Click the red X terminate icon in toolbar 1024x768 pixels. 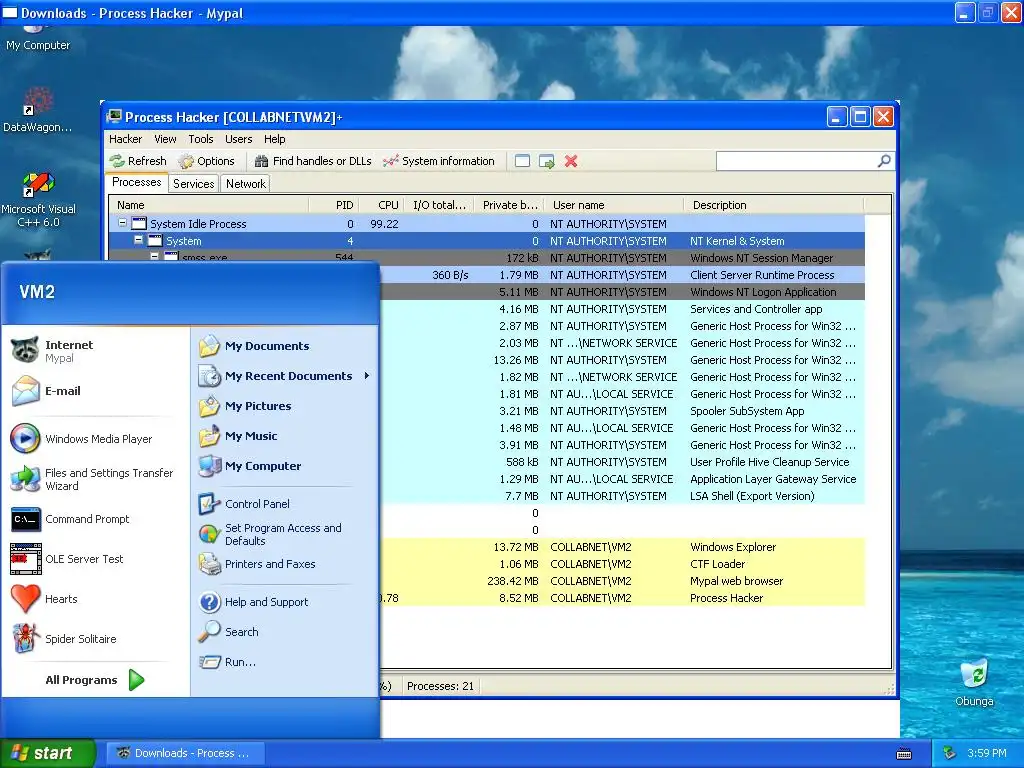pyautogui.click(x=571, y=161)
